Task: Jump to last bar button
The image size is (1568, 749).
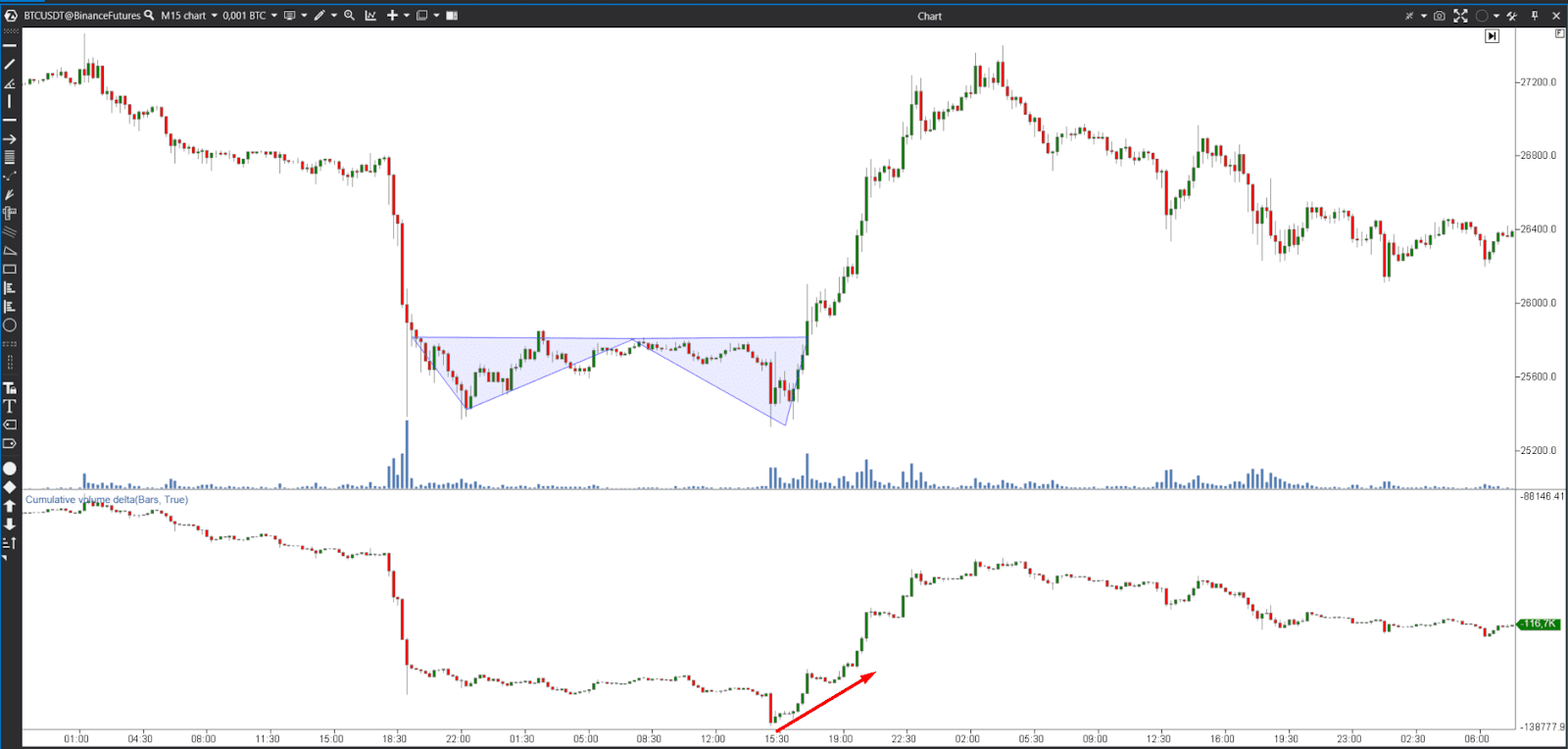Action: pos(1492,35)
